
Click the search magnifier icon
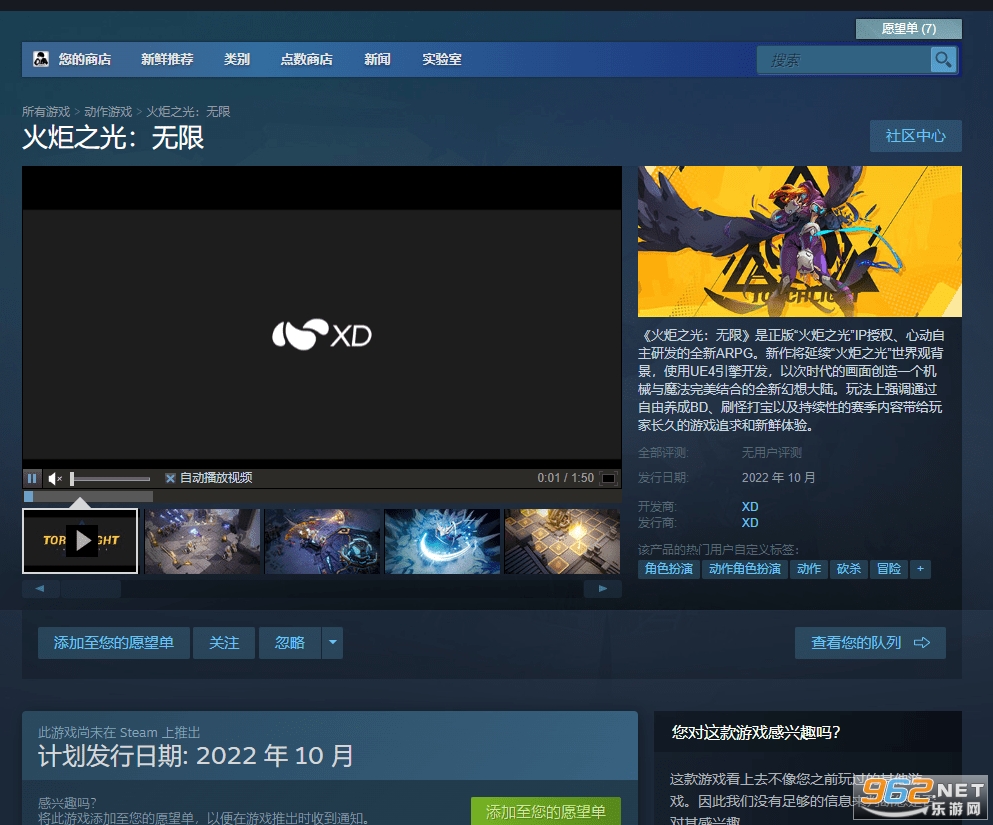[x=941, y=59]
